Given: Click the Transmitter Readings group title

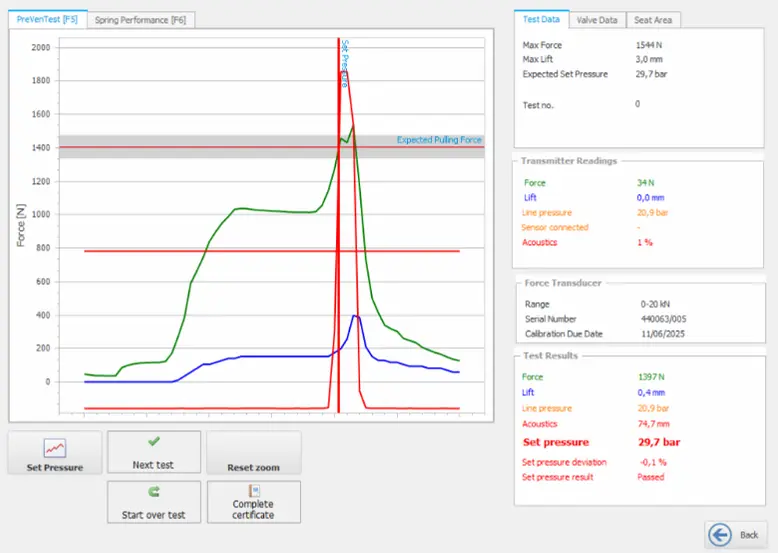Looking at the screenshot, I should tap(569, 161).
